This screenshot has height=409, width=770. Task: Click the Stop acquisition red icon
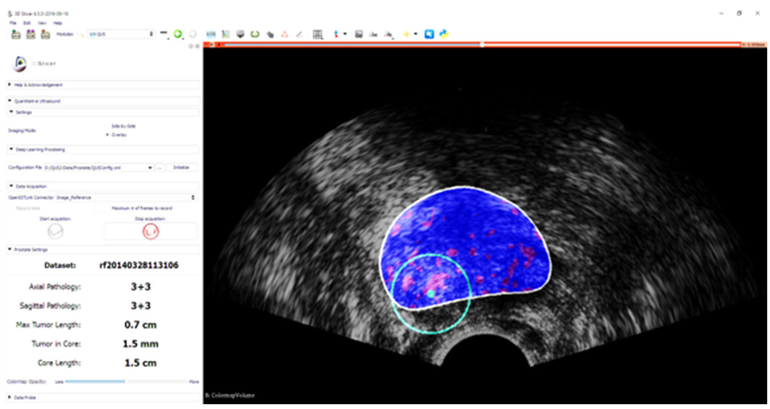[x=149, y=229]
